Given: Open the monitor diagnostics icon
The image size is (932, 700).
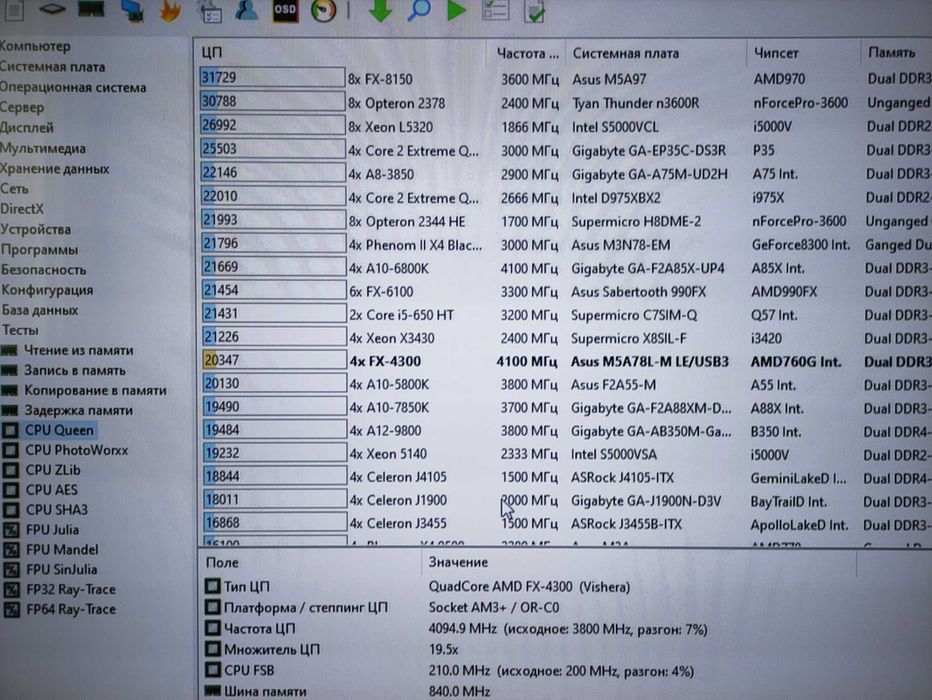Looking at the screenshot, I should pyautogui.click(x=132, y=10).
